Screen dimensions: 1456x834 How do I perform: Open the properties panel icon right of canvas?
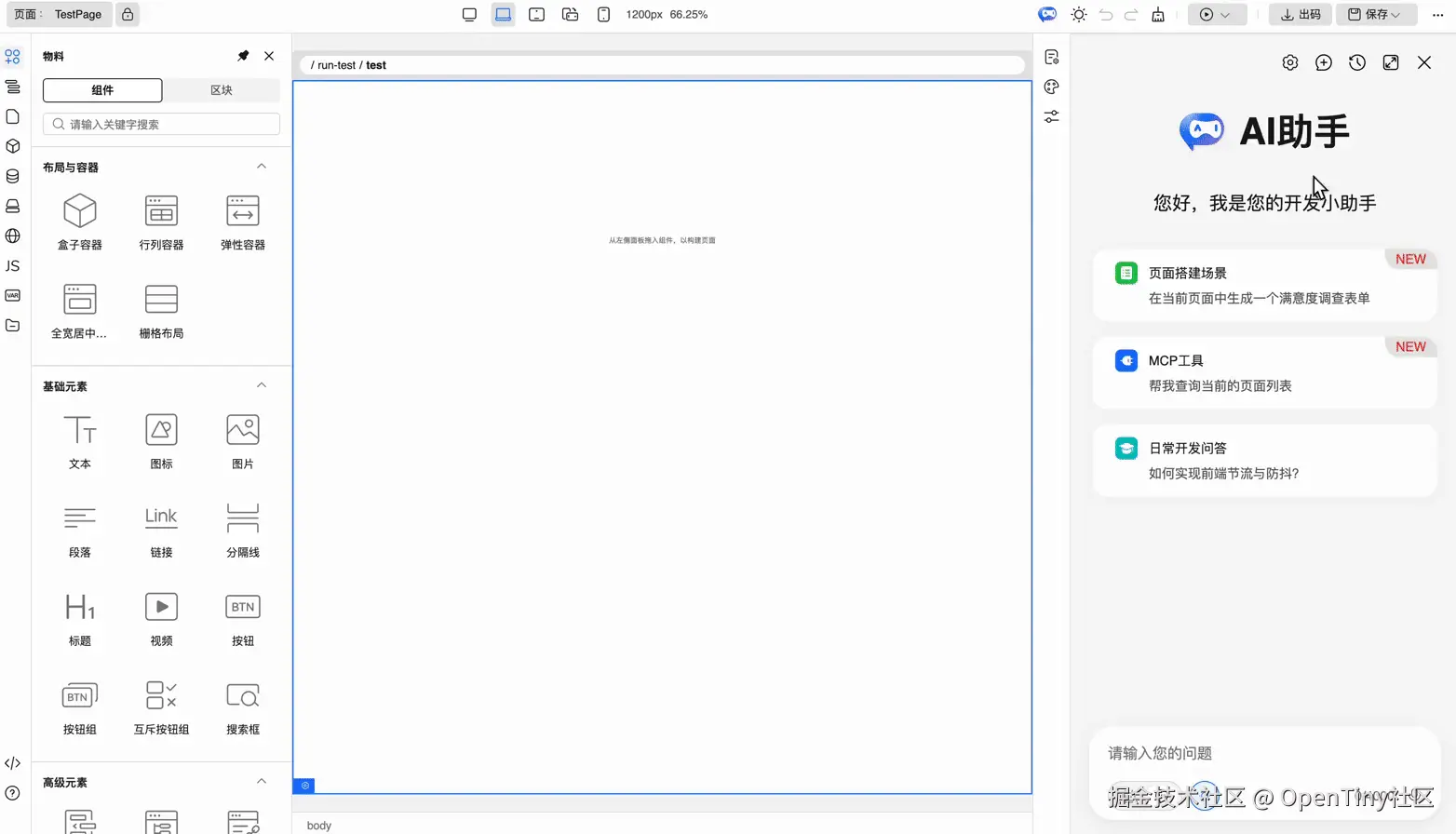pyautogui.click(x=1052, y=57)
